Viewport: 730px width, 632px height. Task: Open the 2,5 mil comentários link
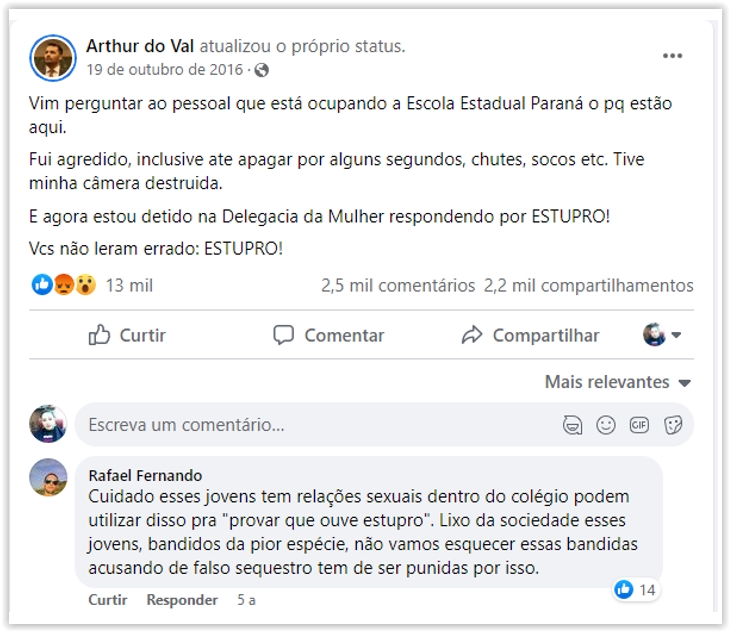click(x=397, y=285)
